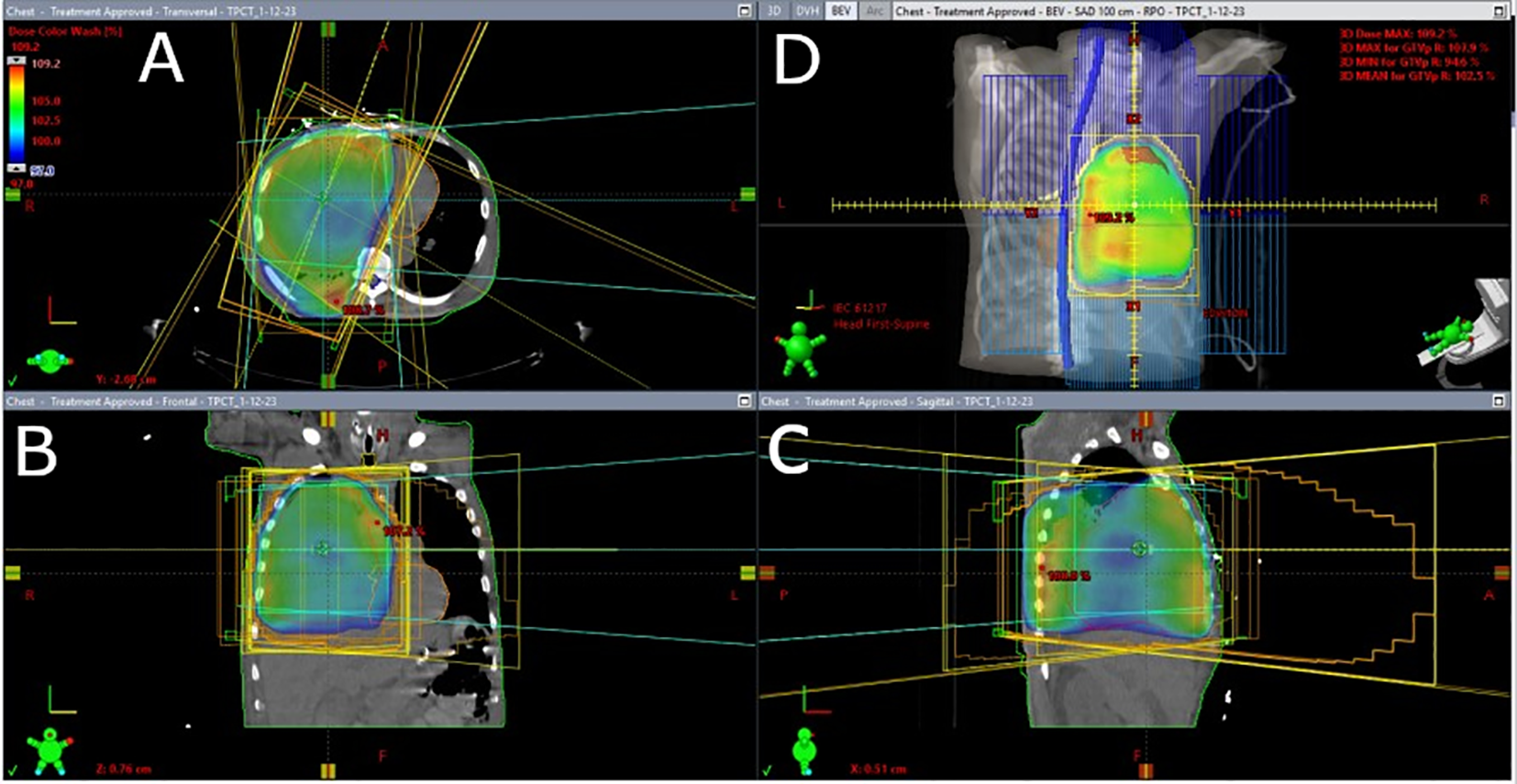Click the IEC 61217 coordinate axes icon

pos(811,301)
